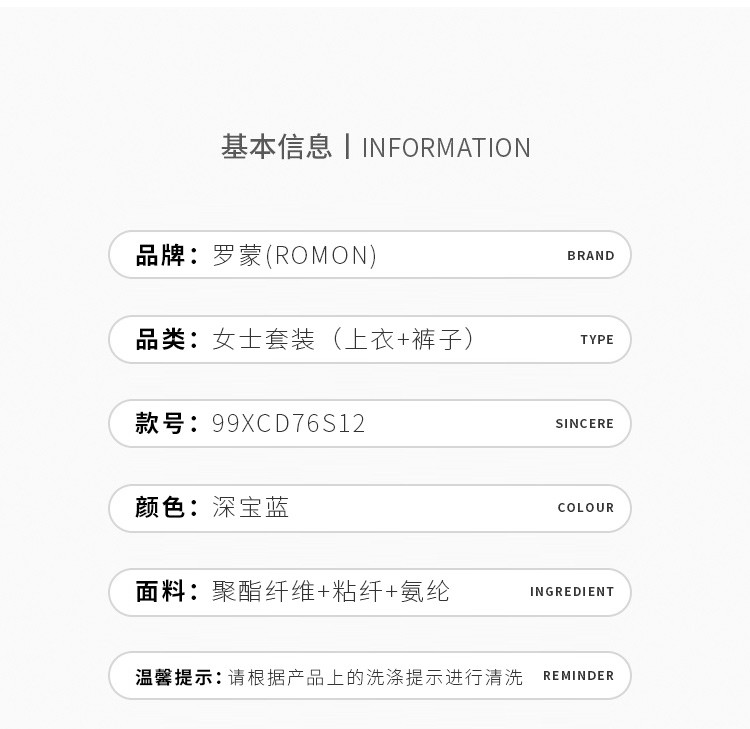Screen dimensions: 750x729
Task: Select the 品类 label
Action: [161, 339]
